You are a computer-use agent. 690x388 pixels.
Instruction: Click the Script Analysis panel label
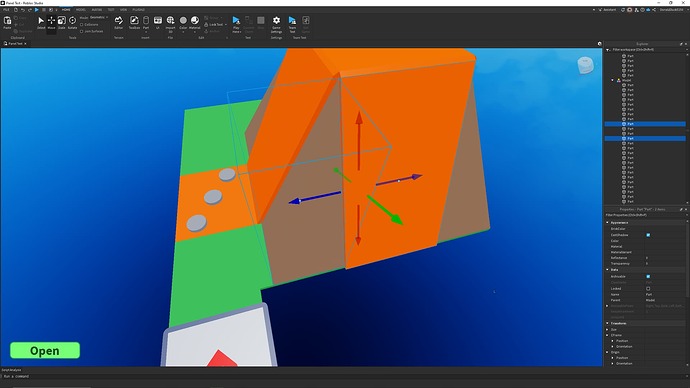[x=11, y=370]
